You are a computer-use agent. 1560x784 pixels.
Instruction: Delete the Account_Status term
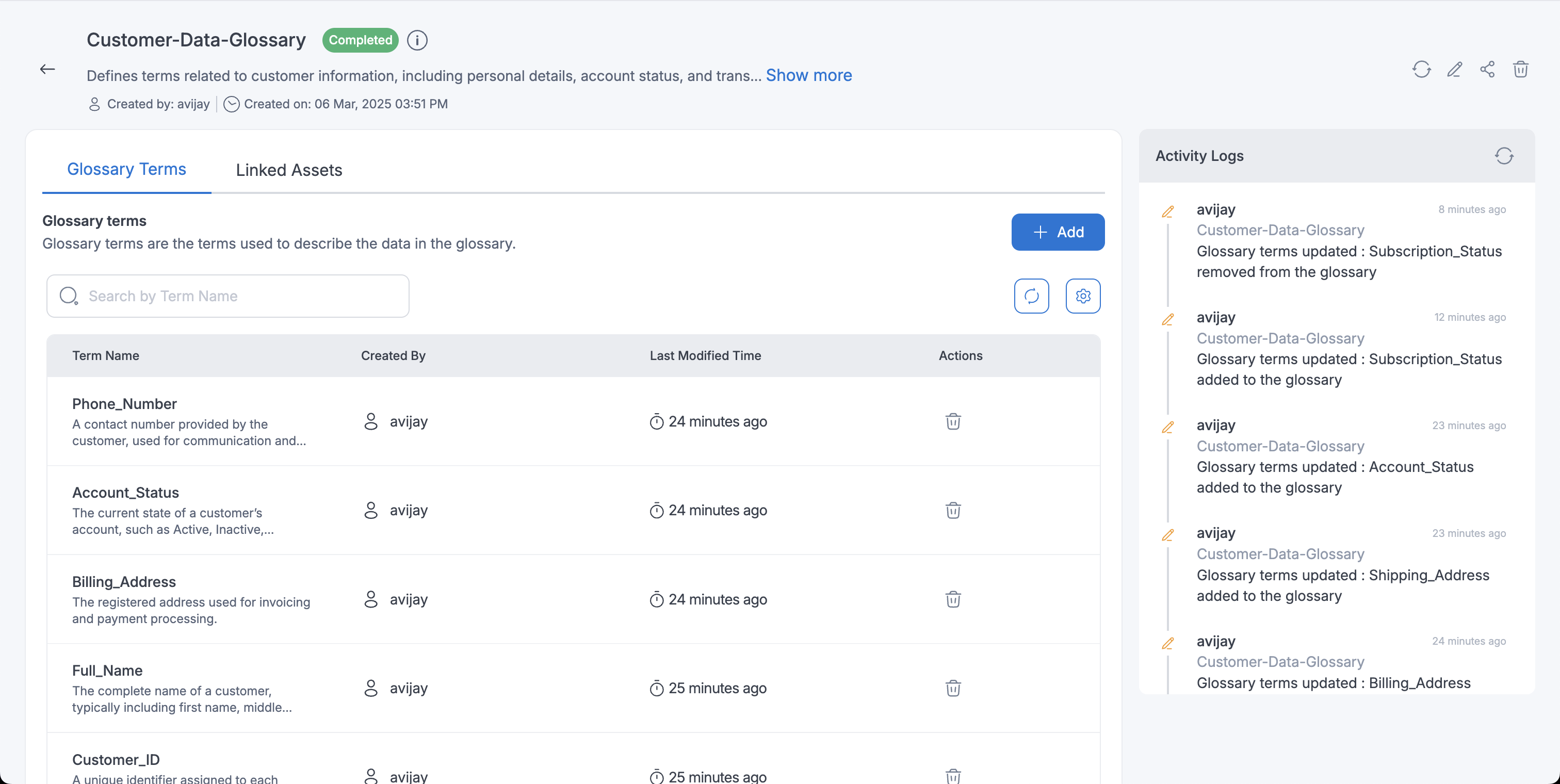[953, 510]
